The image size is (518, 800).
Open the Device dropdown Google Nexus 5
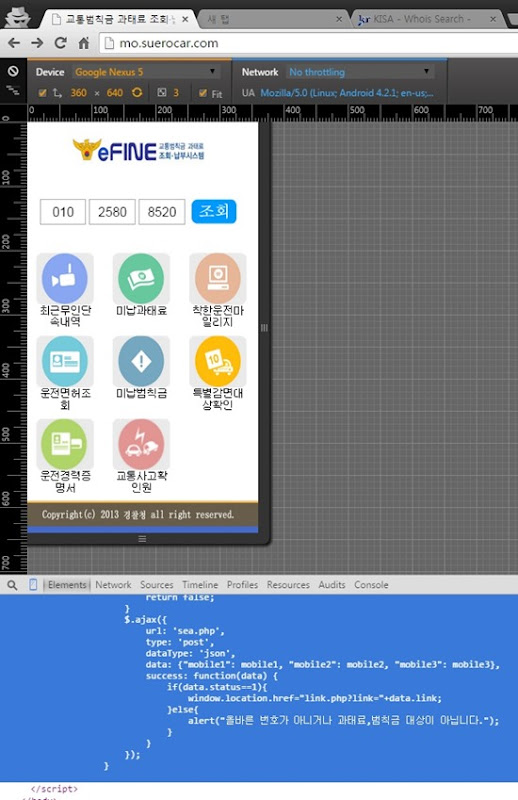click(x=146, y=72)
